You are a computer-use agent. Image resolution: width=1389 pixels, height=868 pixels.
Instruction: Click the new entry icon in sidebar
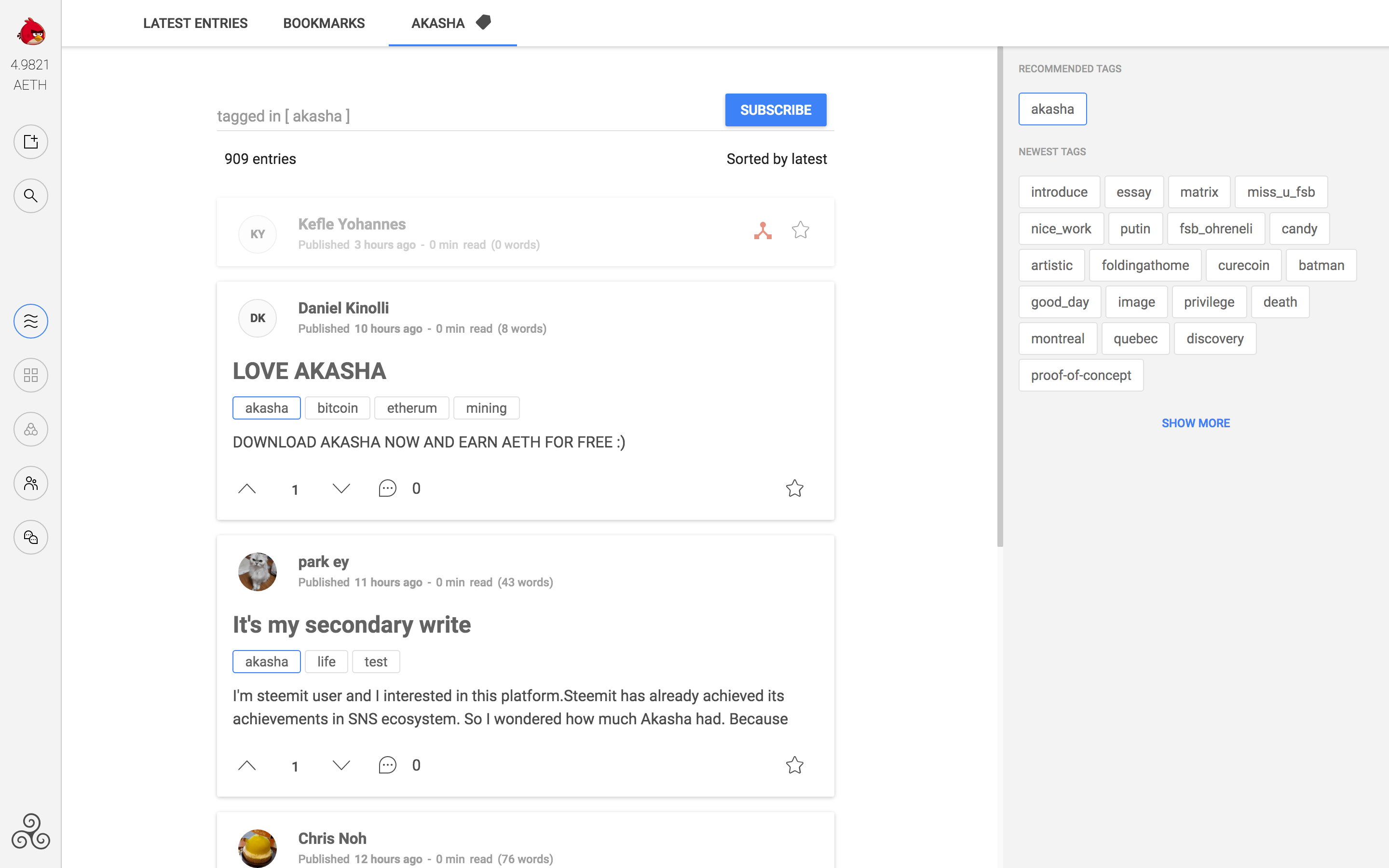[x=31, y=142]
